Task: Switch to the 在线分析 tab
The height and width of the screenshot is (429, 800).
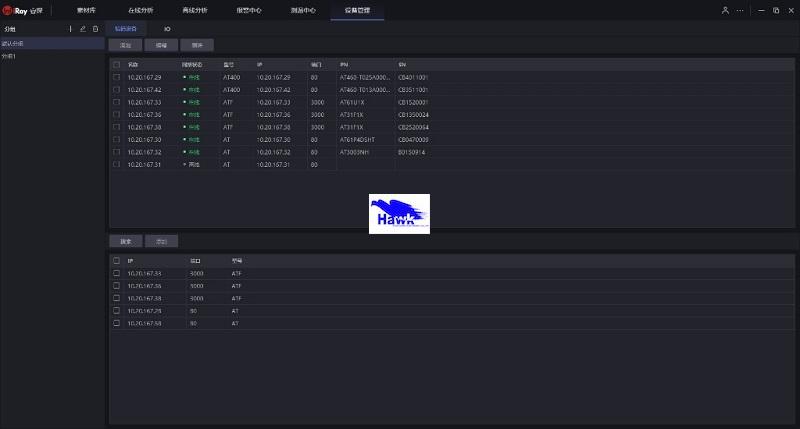Action: pos(142,10)
